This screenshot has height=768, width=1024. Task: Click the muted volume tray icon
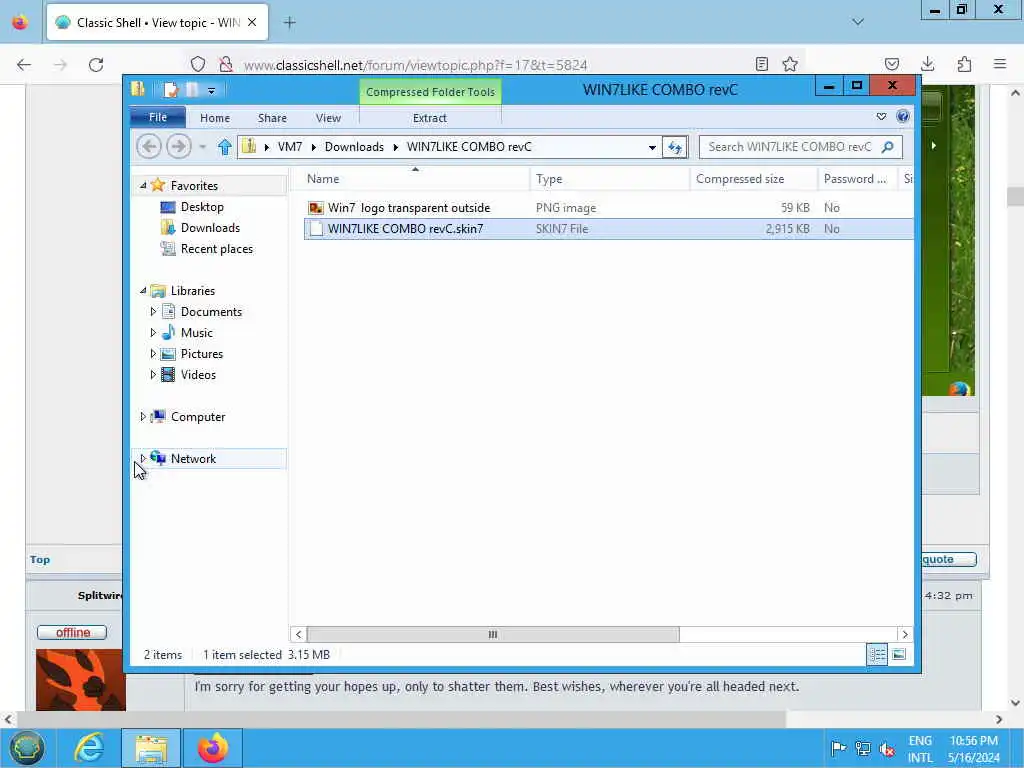click(886, 748)
